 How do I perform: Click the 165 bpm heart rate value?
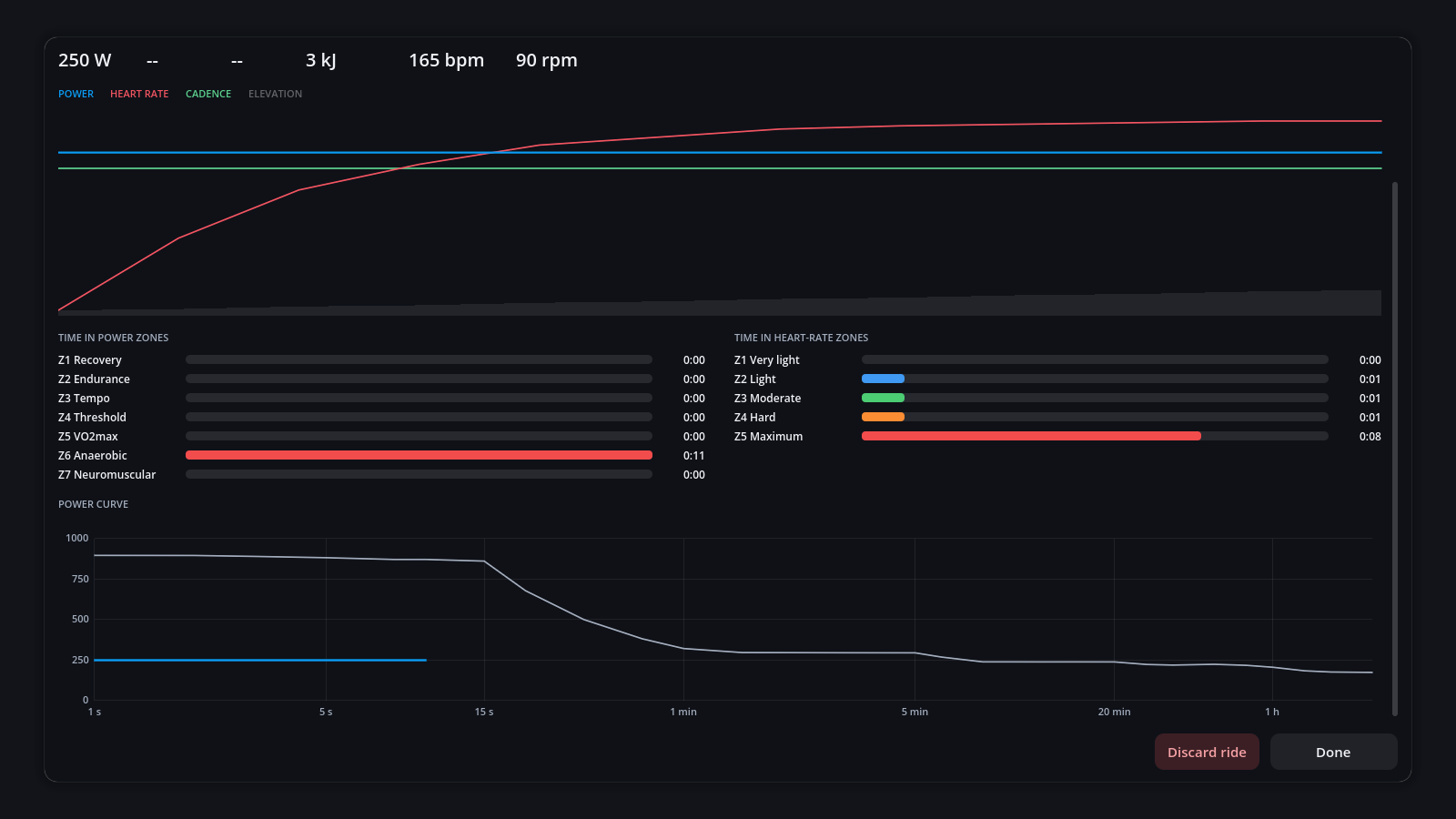pyautogui.click(x=446, y=60)
